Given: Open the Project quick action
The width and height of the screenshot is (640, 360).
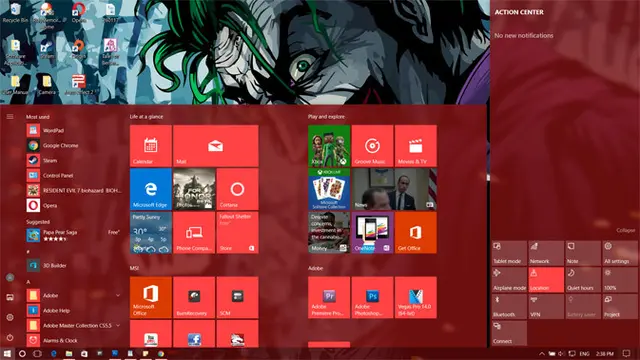Looking at the screenshot, I should pyautogui.click(x=620, y=306).
